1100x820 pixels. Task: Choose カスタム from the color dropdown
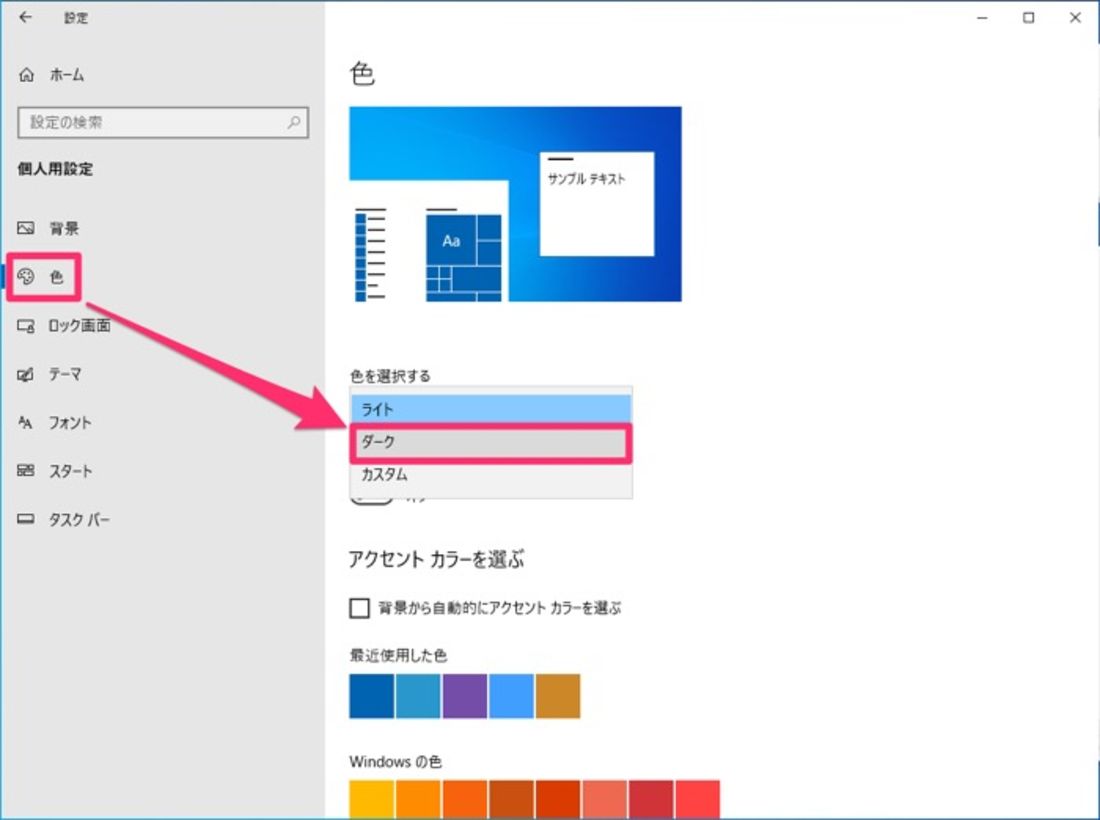pos(491,475)
